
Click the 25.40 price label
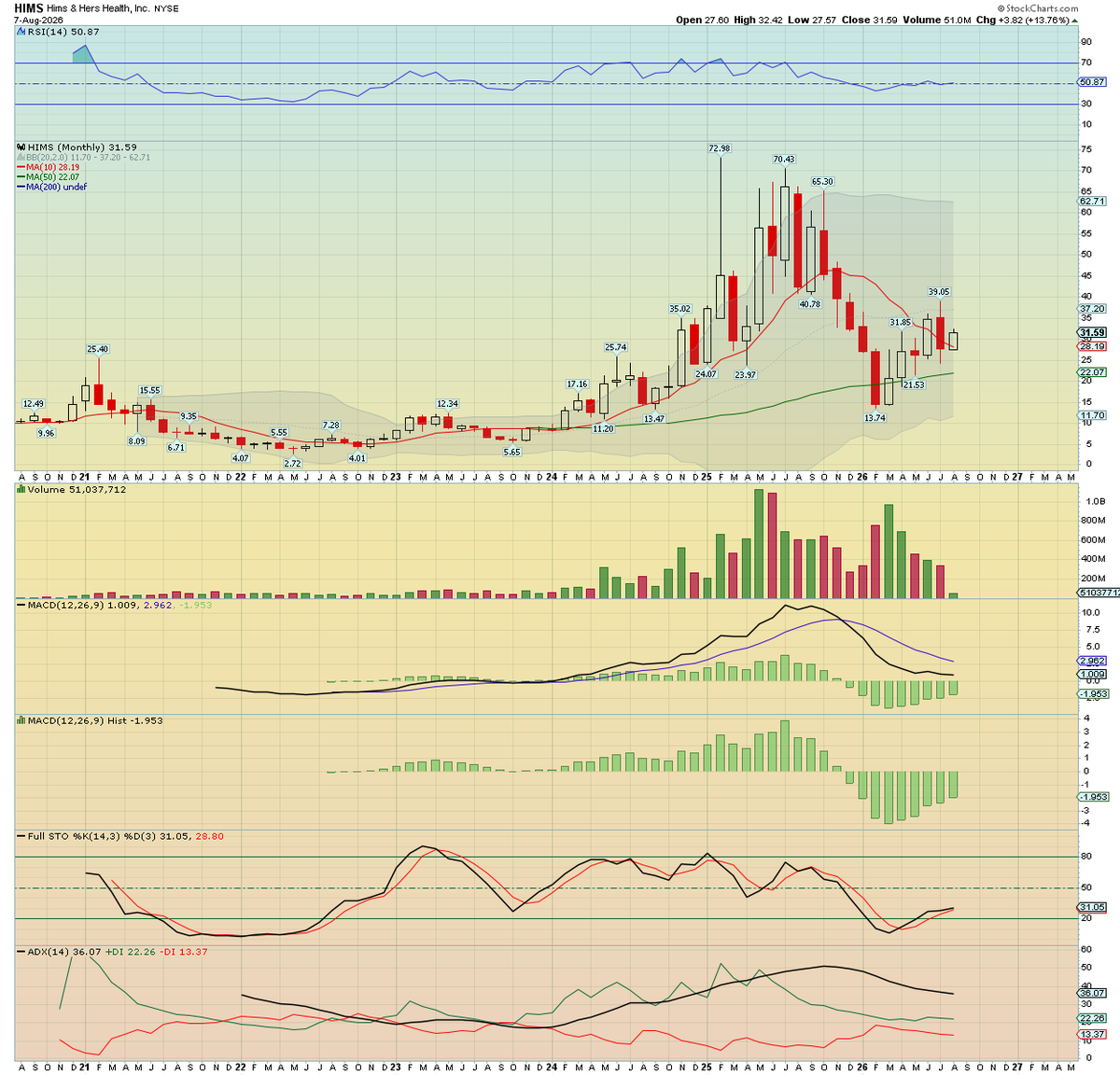coord(98,349)
